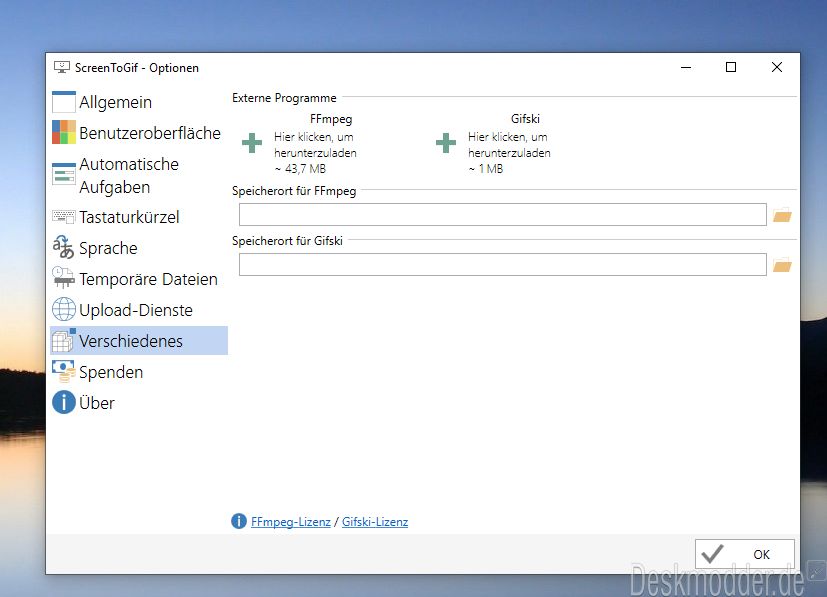Close the ScreenToGif Optionen window

tap(776, 68)
